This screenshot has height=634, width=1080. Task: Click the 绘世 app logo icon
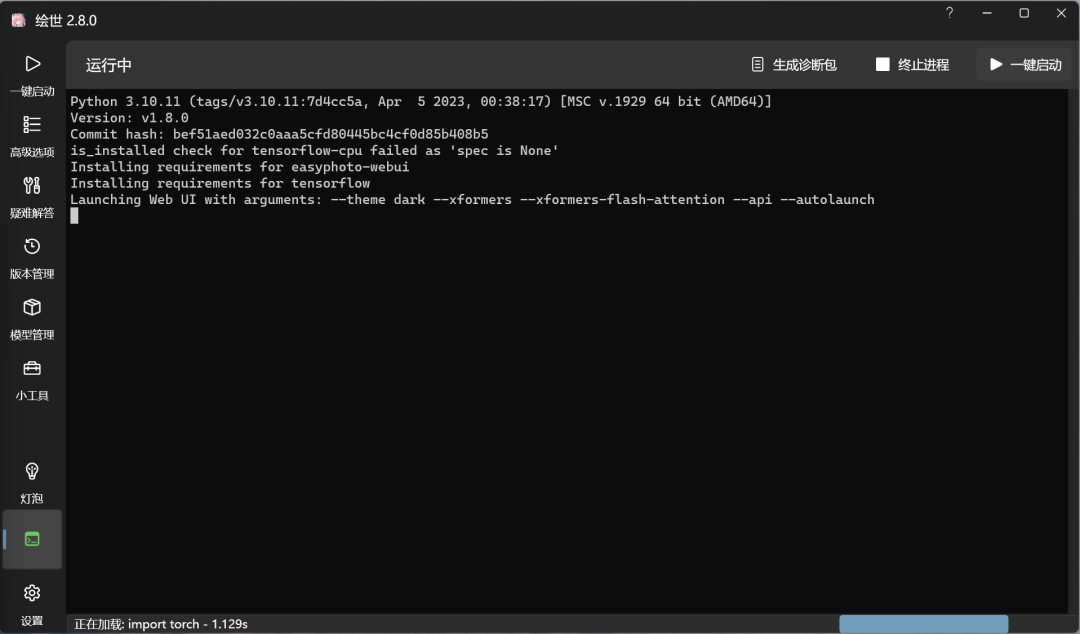point(19,20)
